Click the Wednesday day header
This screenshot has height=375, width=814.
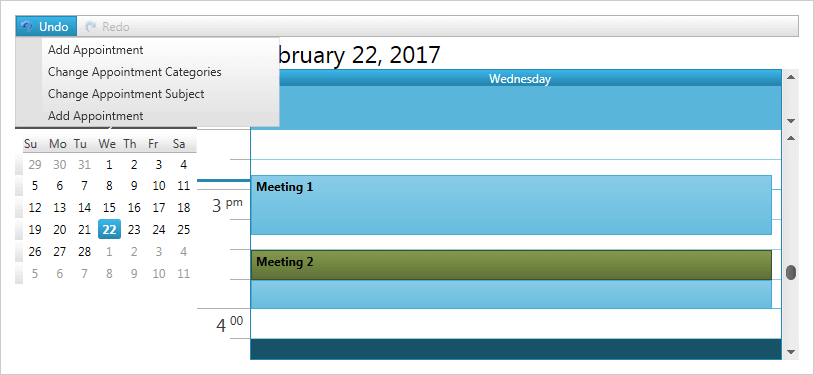(519, 79)
